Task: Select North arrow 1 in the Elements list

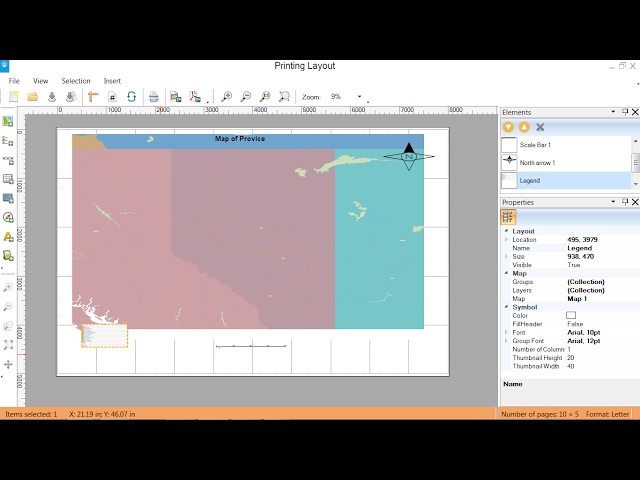Action: [x=566, y=162]
